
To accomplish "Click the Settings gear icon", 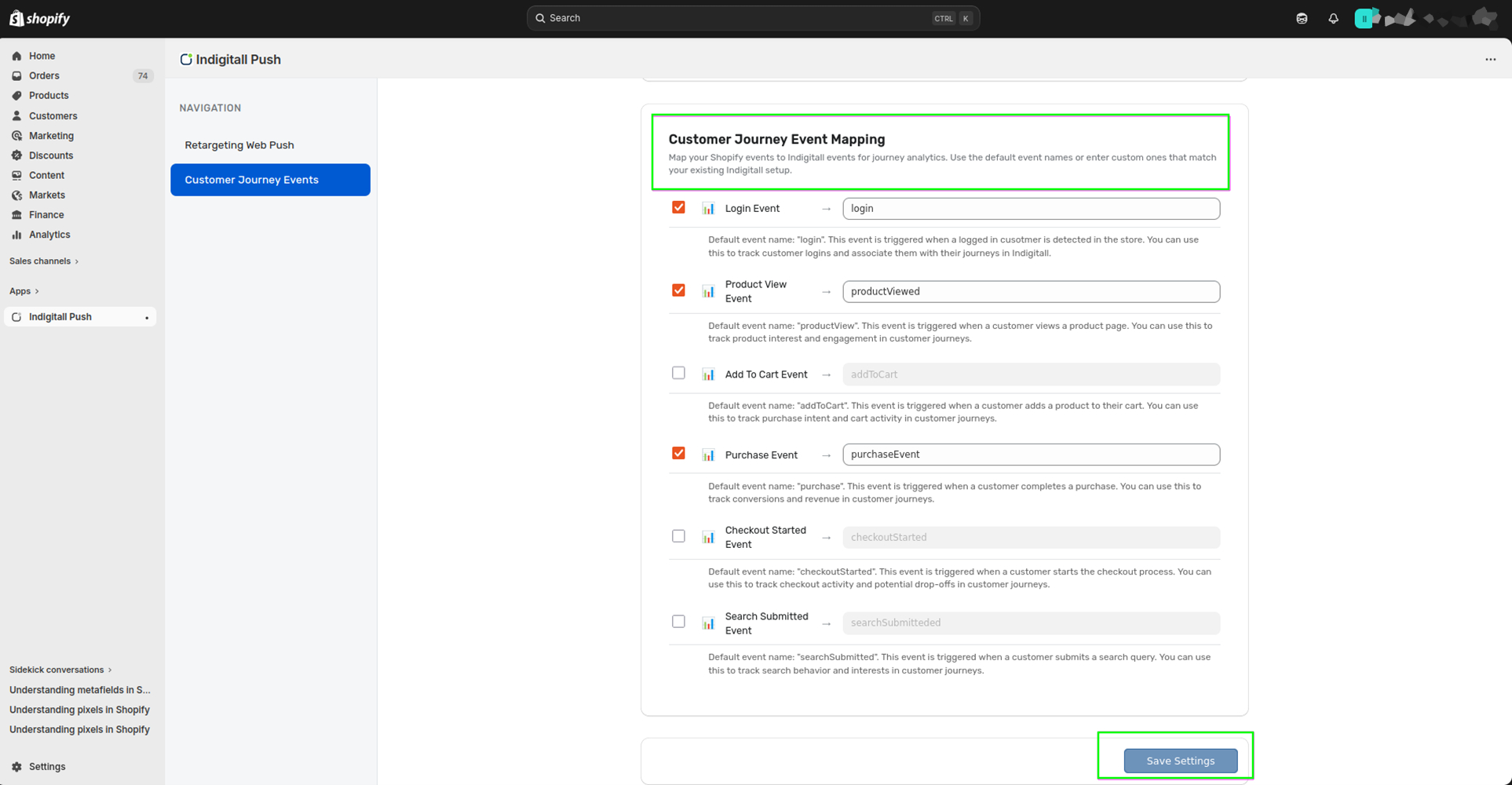I will click(16, 767).
